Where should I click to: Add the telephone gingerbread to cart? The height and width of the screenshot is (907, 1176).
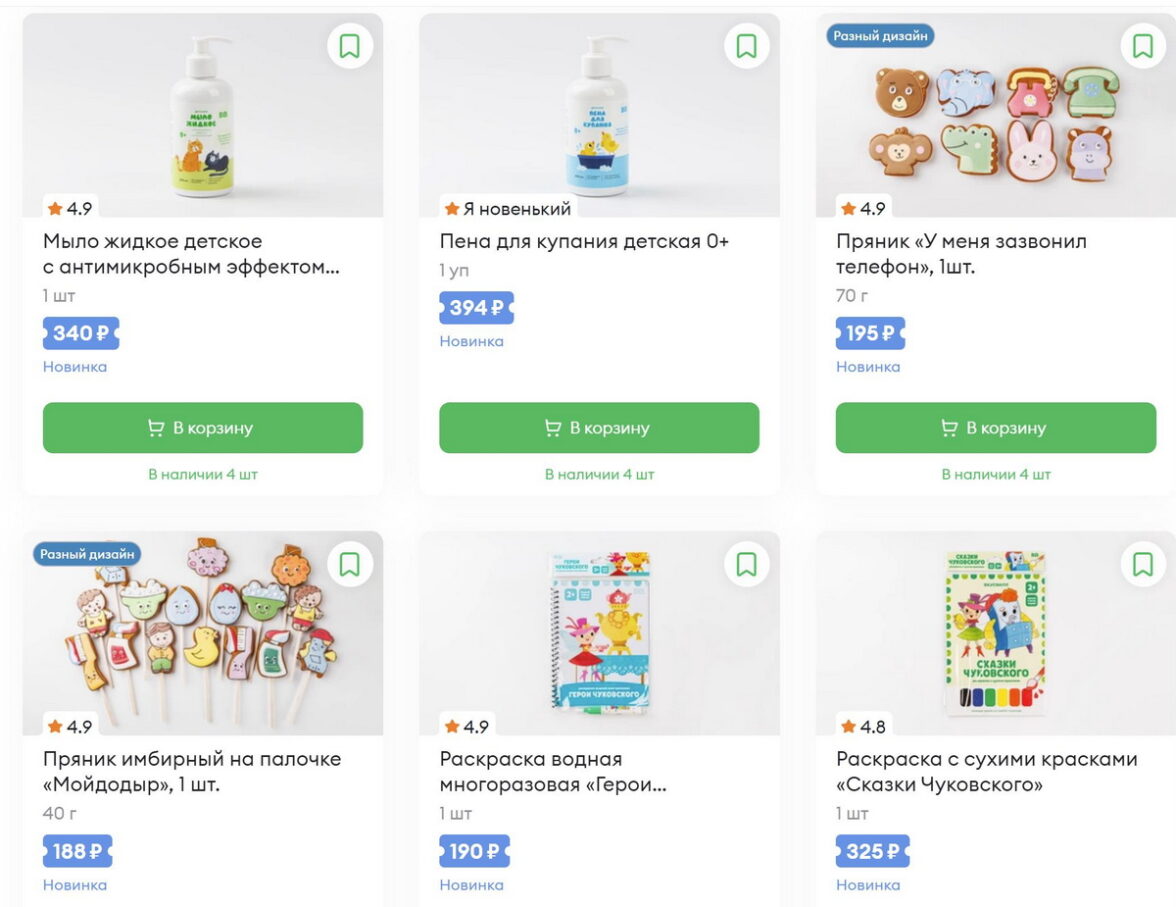point(996,428)
